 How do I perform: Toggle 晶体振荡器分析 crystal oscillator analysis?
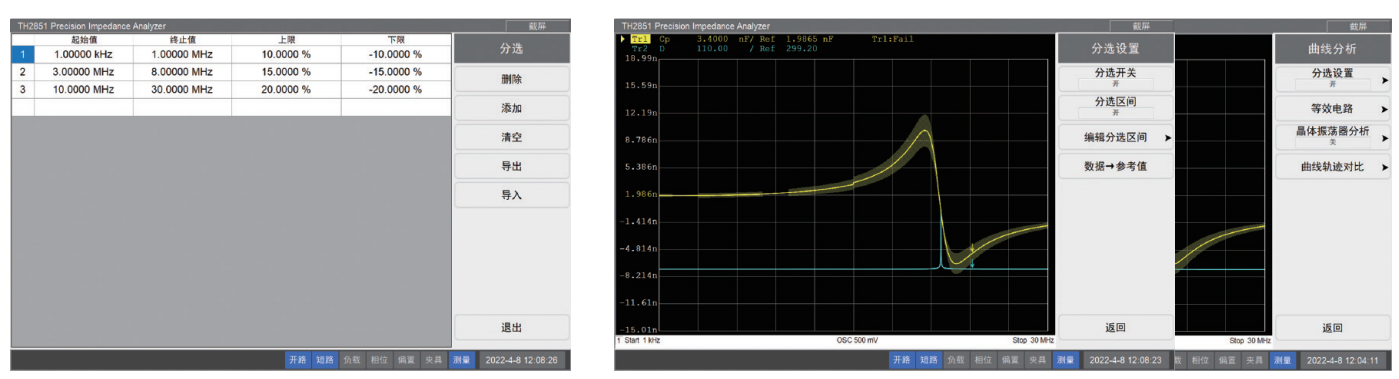[x=1332, y=136]
